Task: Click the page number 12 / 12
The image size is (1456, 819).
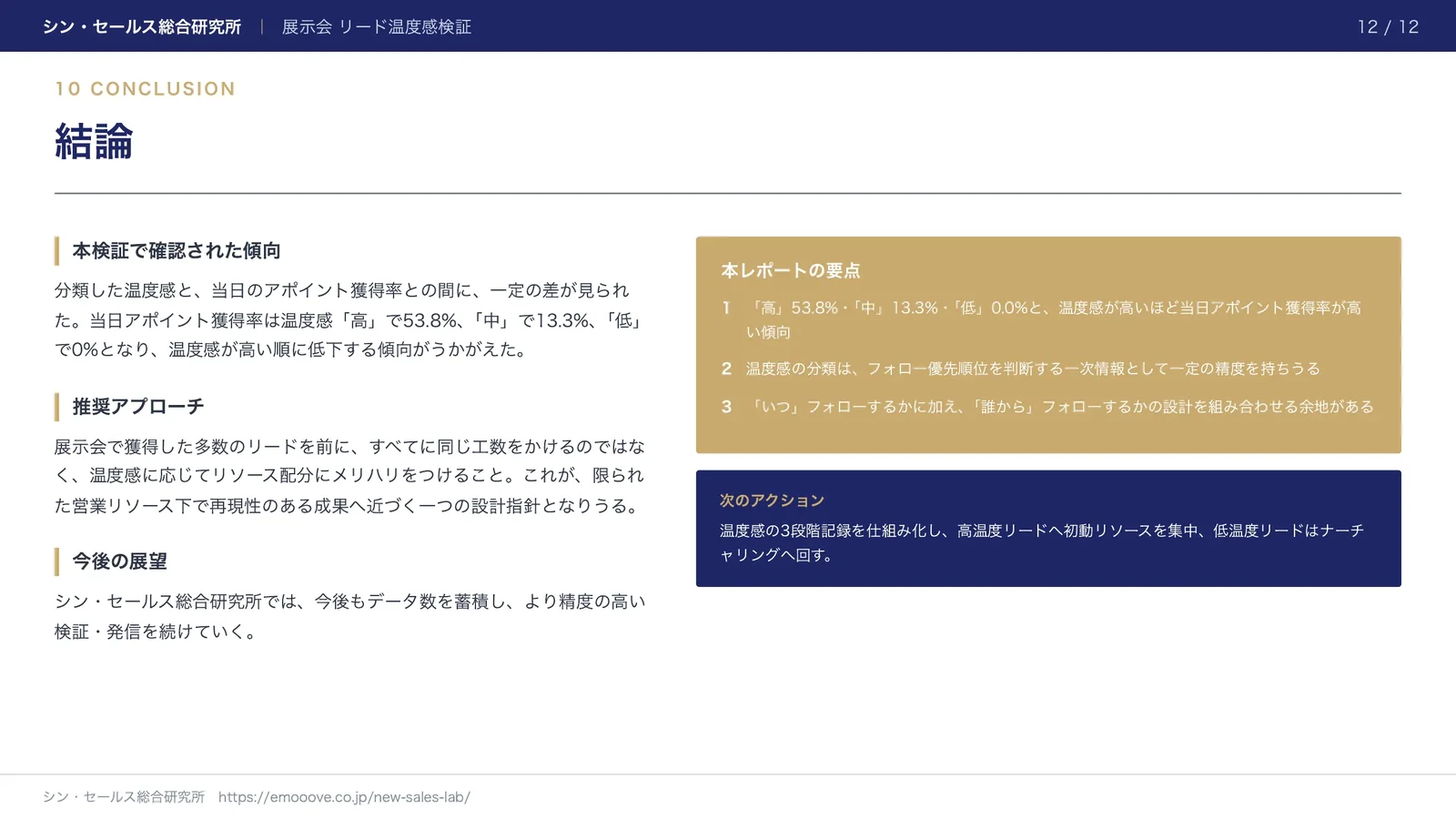Action: (x=1388, y=26)
